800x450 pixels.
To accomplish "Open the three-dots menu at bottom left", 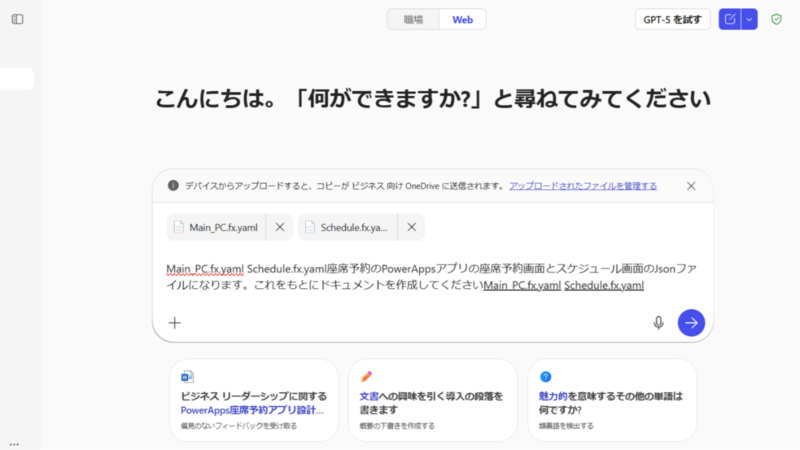I will (x=14, y=444).
